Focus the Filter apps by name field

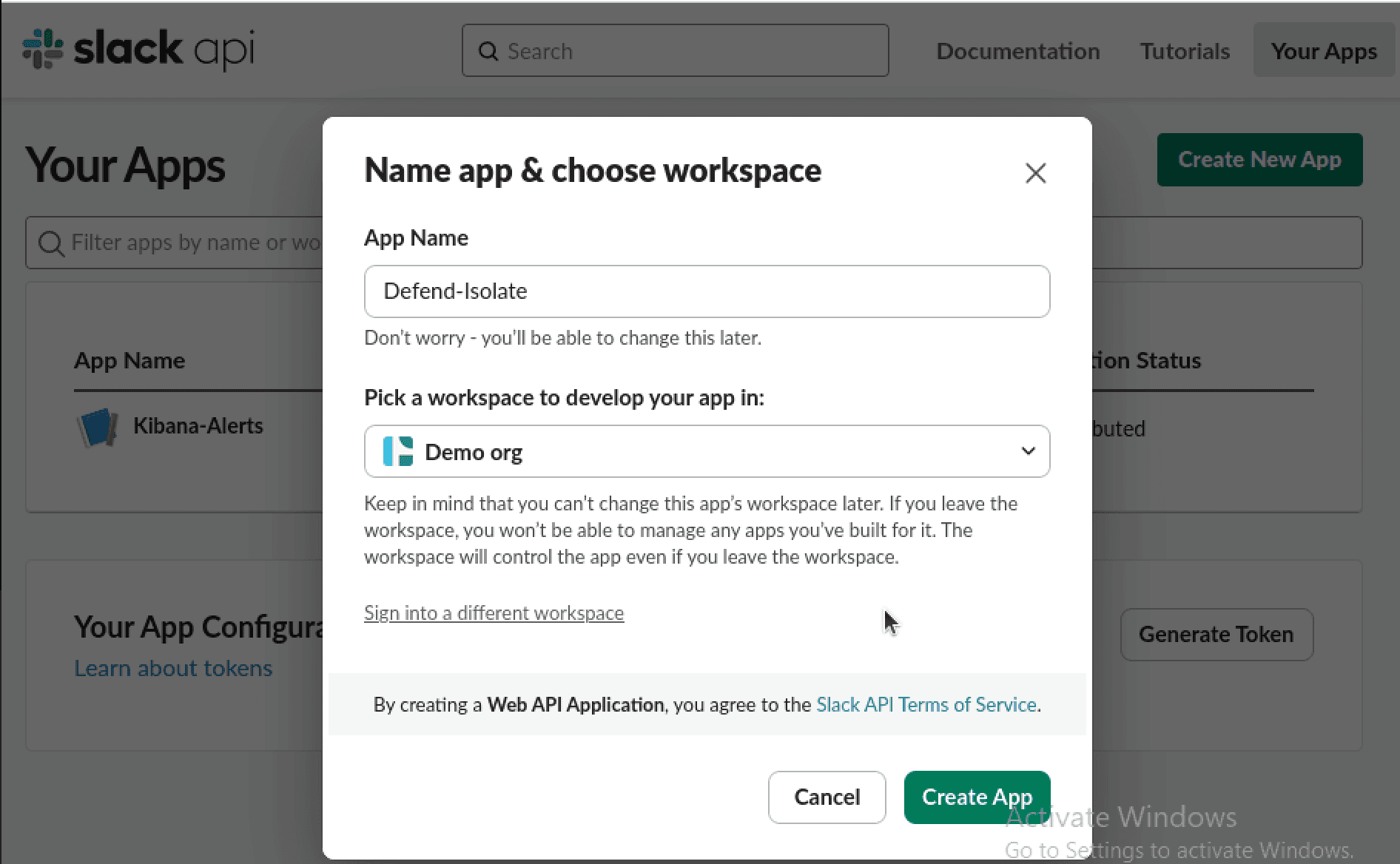point(693,243)
